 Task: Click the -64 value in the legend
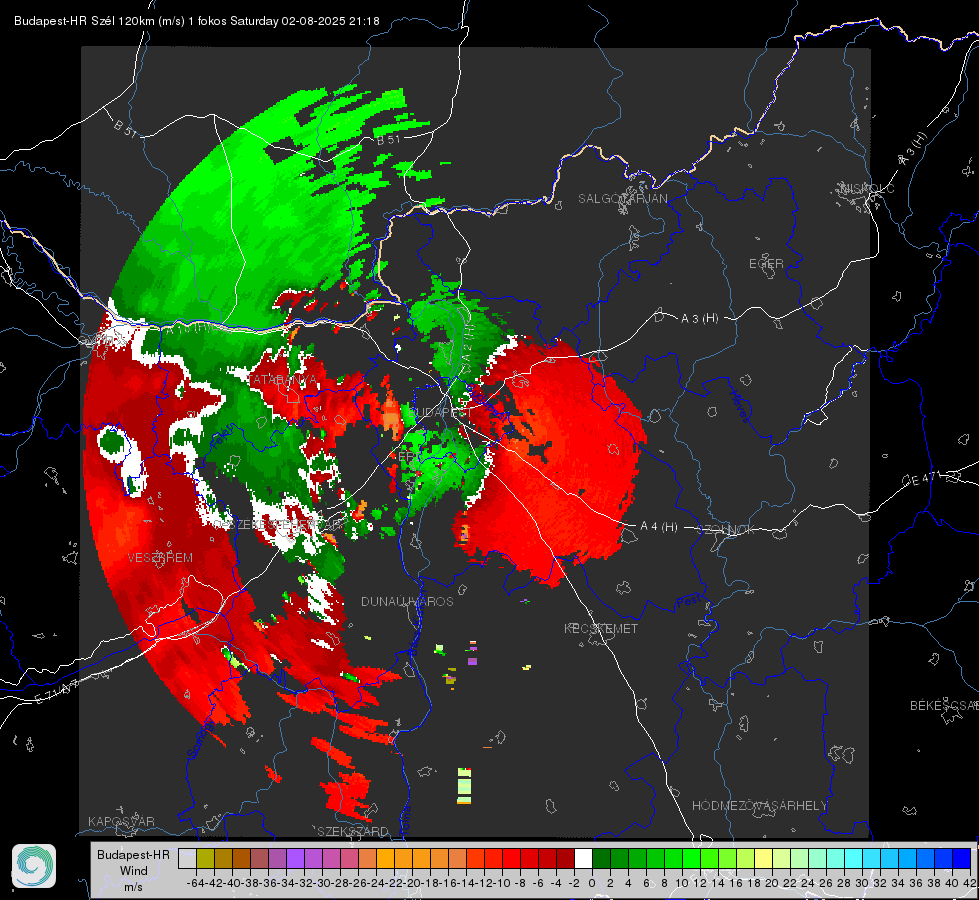click(195, 883)
